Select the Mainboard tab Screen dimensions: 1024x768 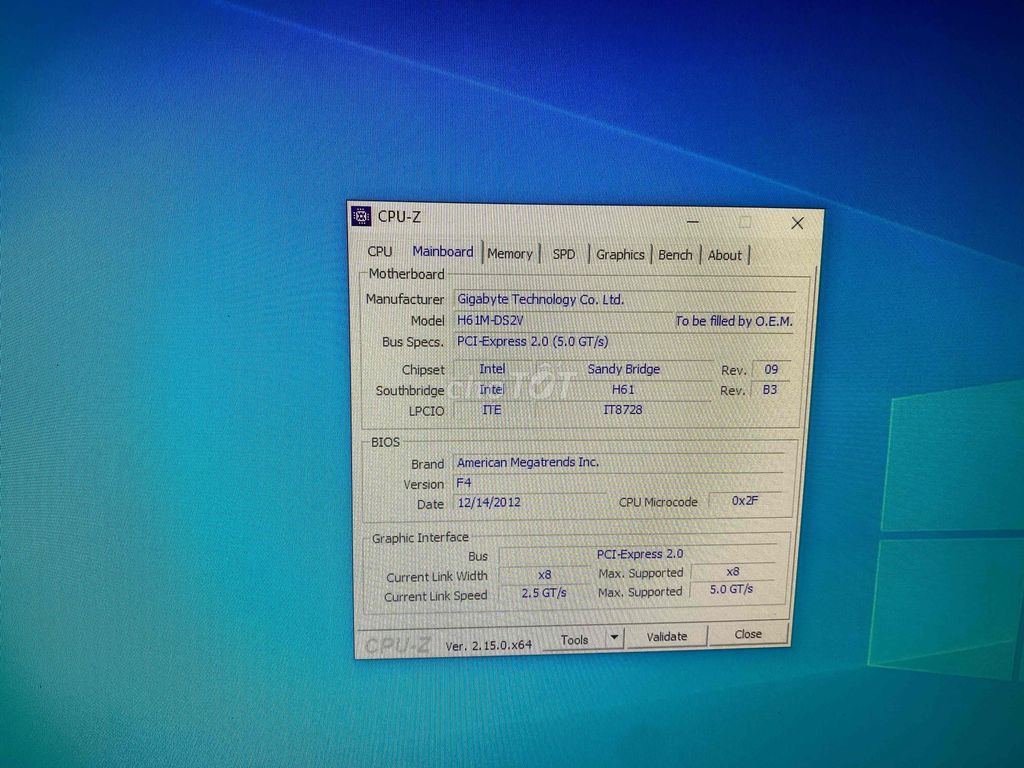(x=442, y=251)
